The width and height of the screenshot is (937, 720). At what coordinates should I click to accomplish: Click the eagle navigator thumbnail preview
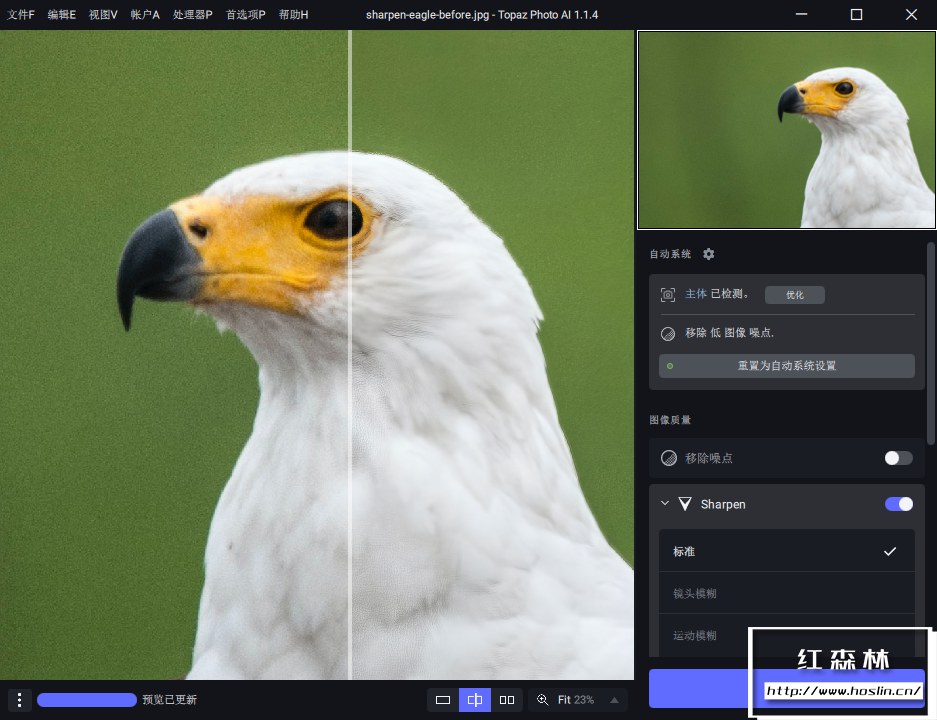tap(786, 130)
